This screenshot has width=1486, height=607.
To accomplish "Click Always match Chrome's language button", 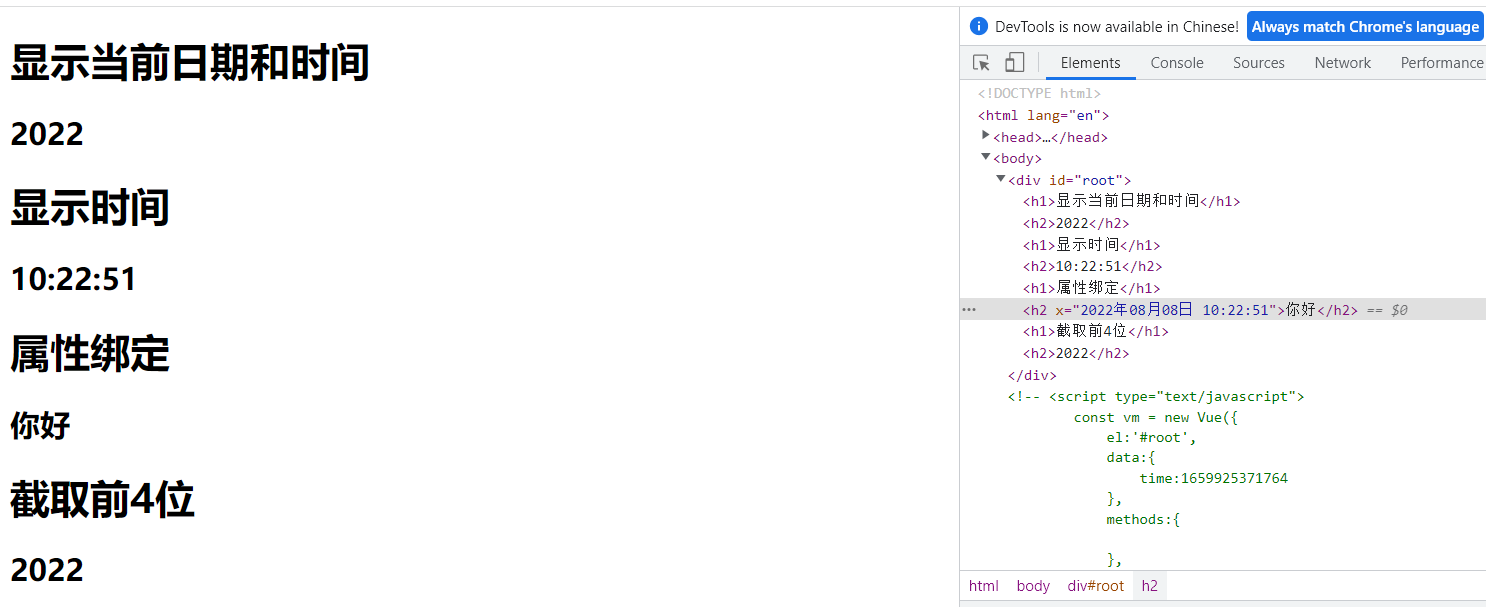I will tap(1365, 27).
